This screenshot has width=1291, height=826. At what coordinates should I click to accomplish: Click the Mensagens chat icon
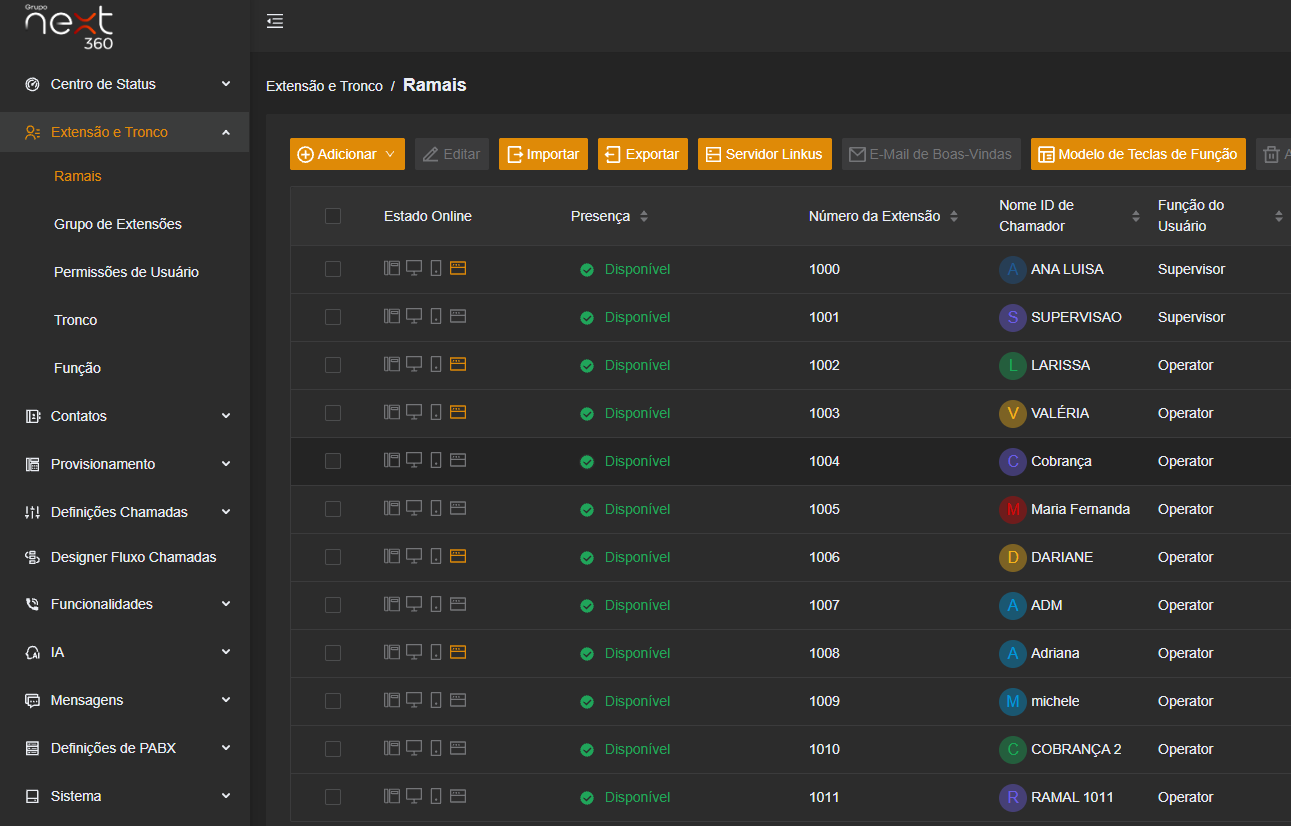coord(32,700)
